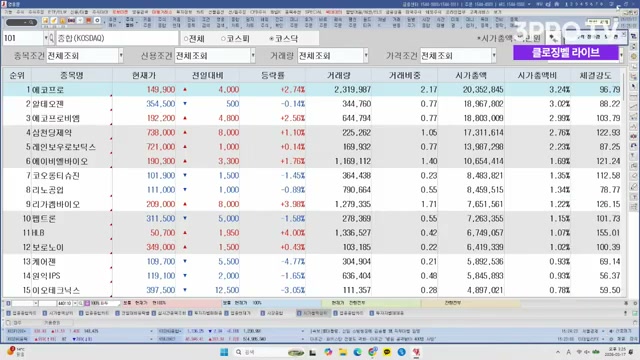Open the 선물옵션 menu

[x=216, y=12]
